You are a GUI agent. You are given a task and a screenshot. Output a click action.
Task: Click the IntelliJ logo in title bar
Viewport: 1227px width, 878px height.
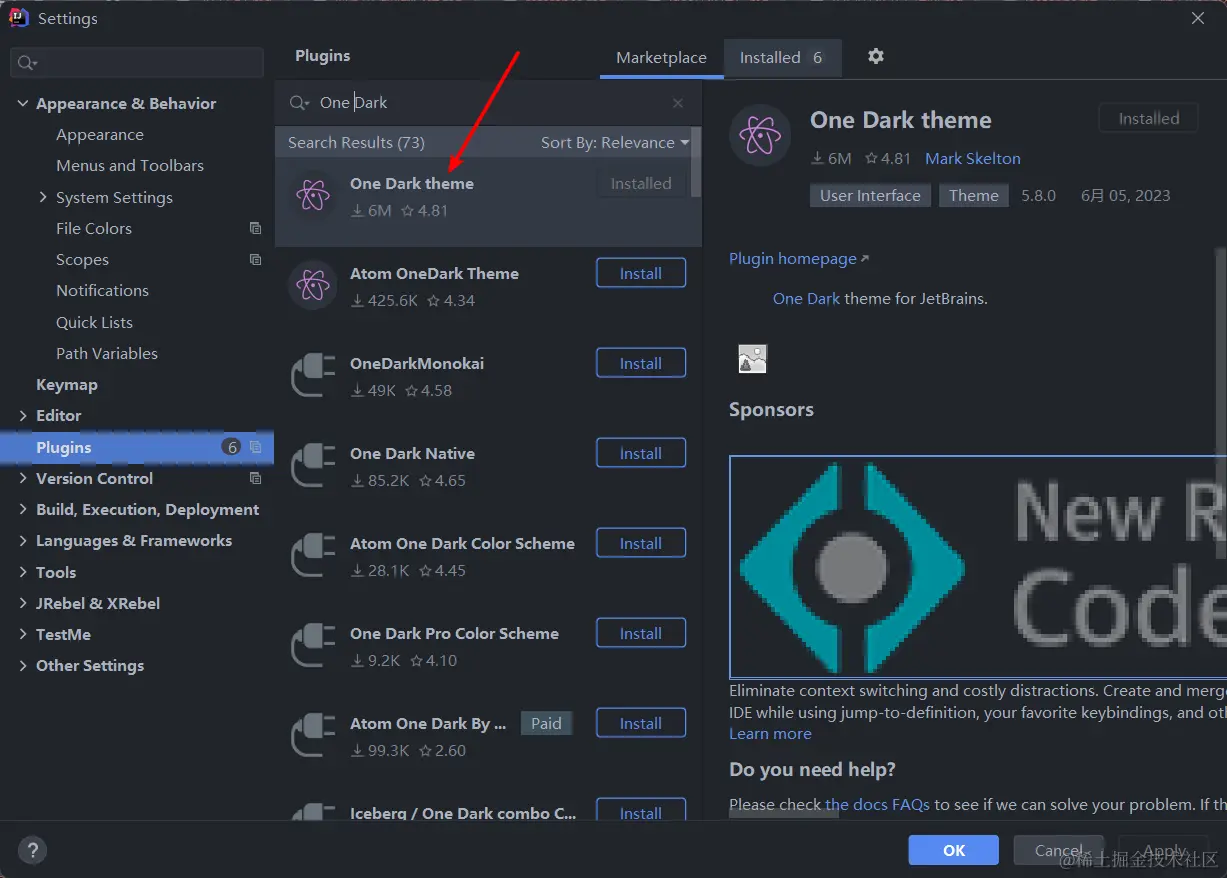[19, 18]
